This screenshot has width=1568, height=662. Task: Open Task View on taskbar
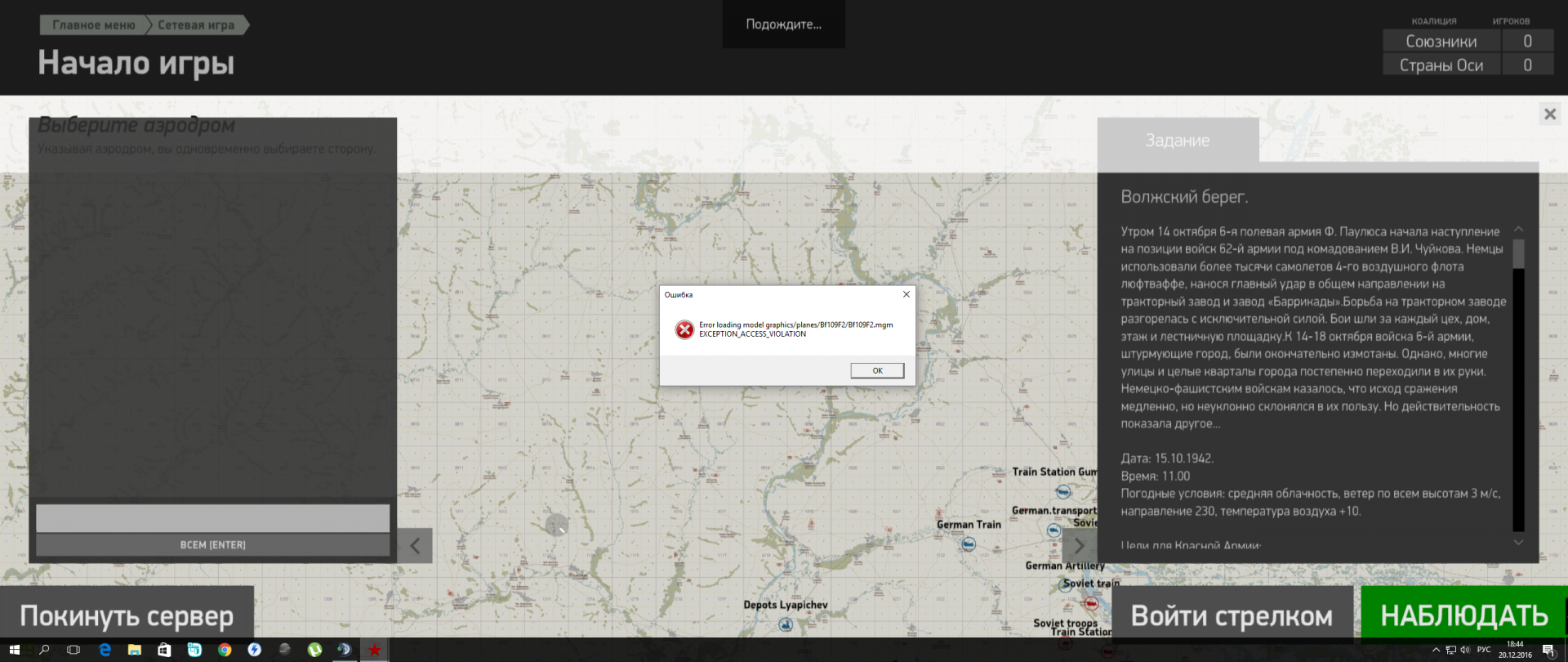point(73,650)
